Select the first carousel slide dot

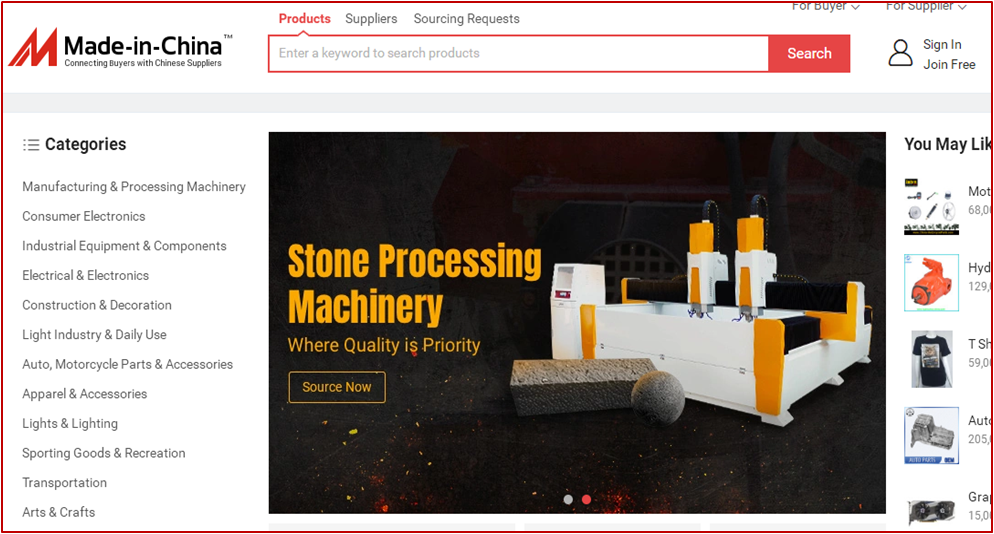click(568, 499)
